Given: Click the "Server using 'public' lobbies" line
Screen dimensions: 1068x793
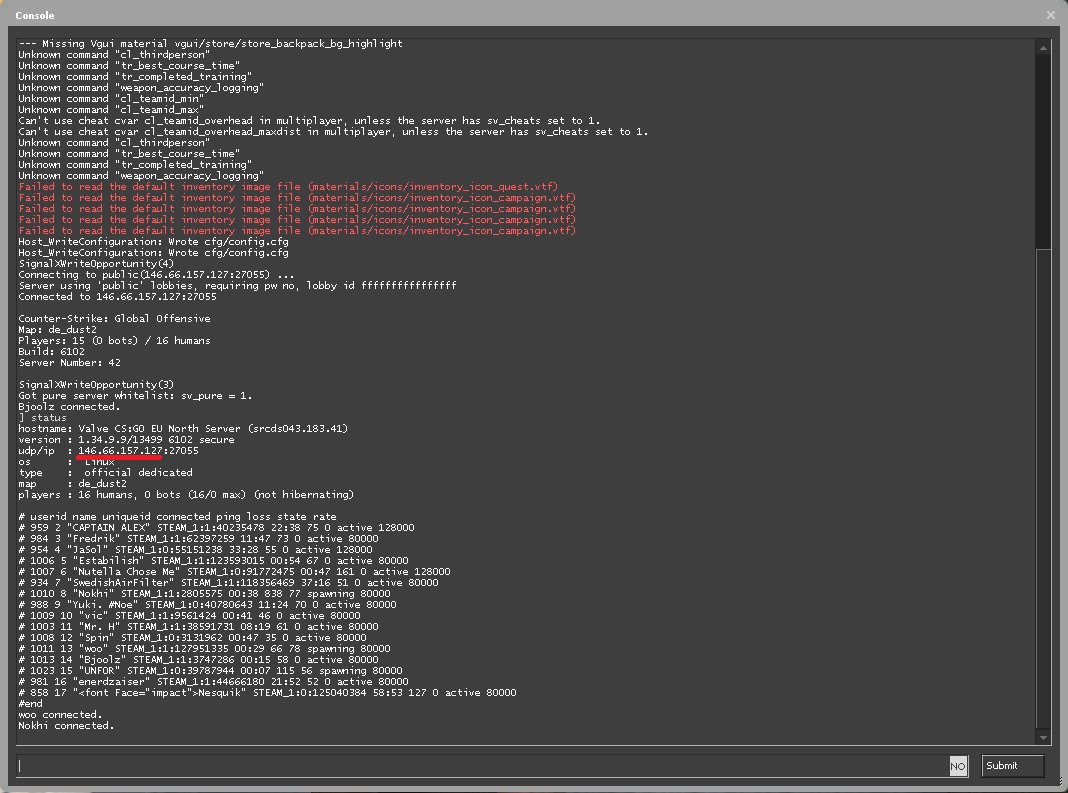Looking at the screenshot, I should click(x=237, y=285).
